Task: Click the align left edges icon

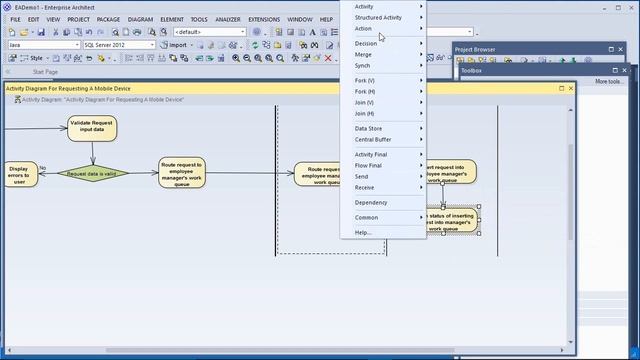Action: click(x=129, y=58)
